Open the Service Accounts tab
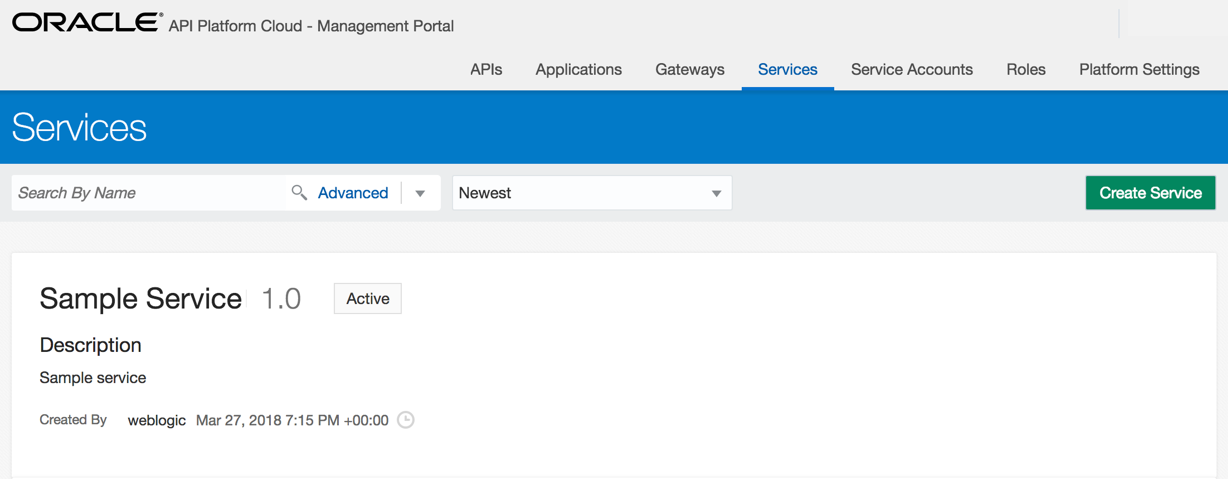 [912, 69]
